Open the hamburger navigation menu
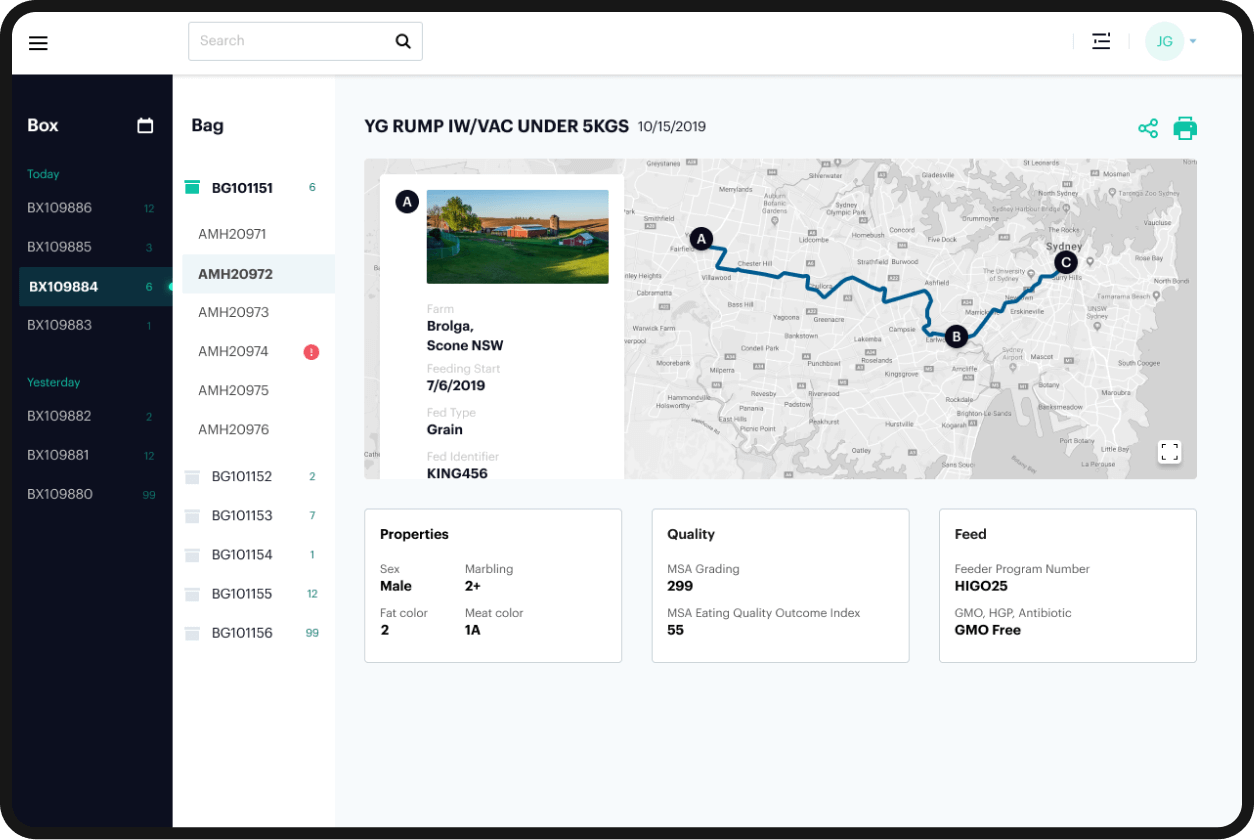Screen dimensions: 1254x840 point(38,42)
